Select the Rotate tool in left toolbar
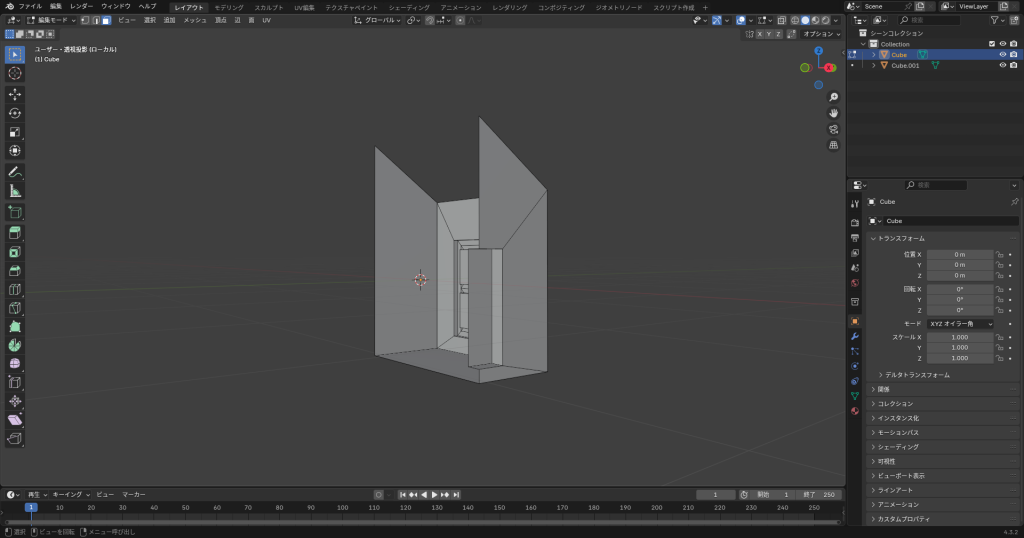The width and height of the screenshot is (1024, 538). [x=15, y=113]
